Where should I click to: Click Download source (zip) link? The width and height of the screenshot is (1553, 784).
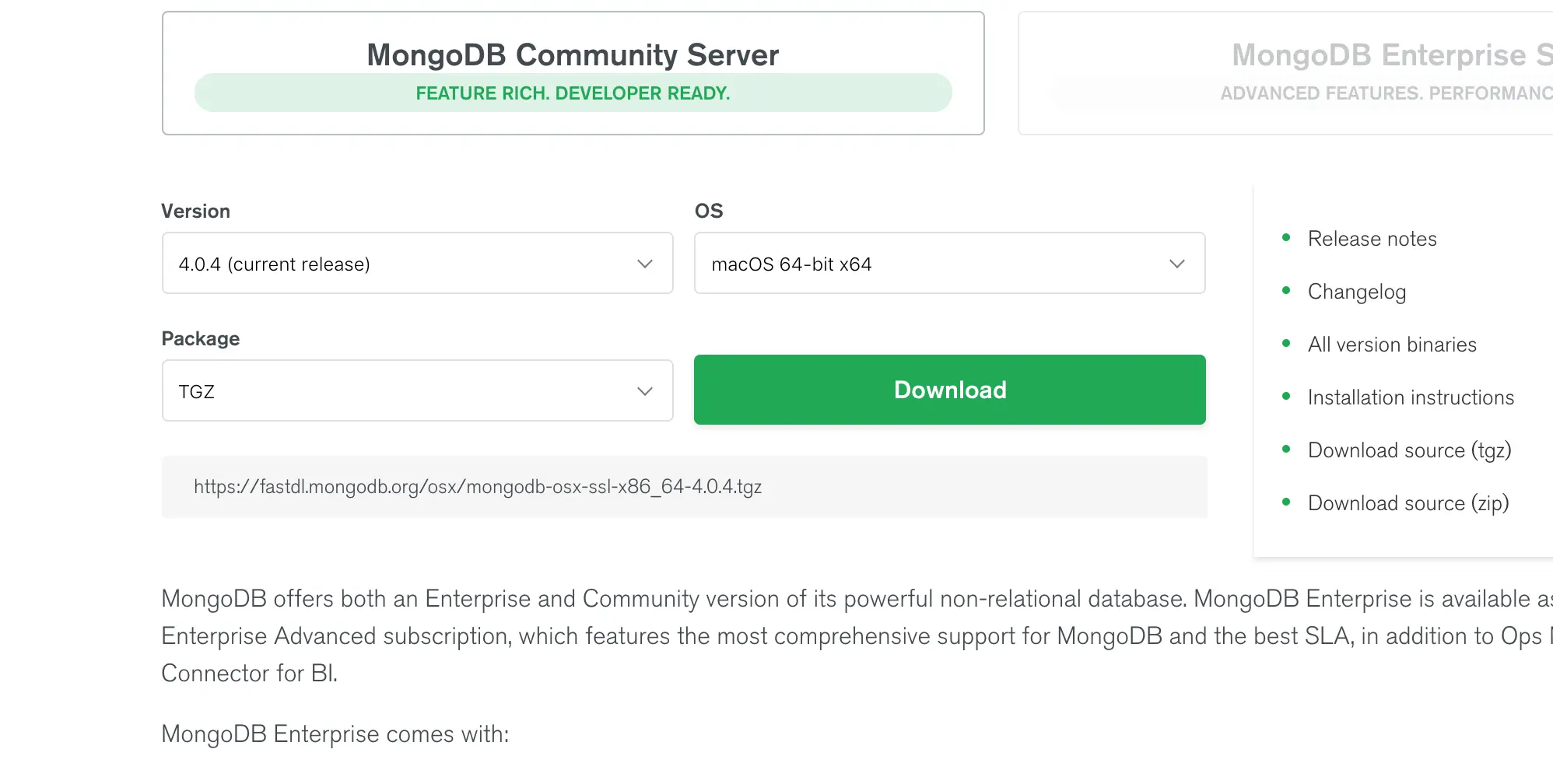coord(1408,503)
